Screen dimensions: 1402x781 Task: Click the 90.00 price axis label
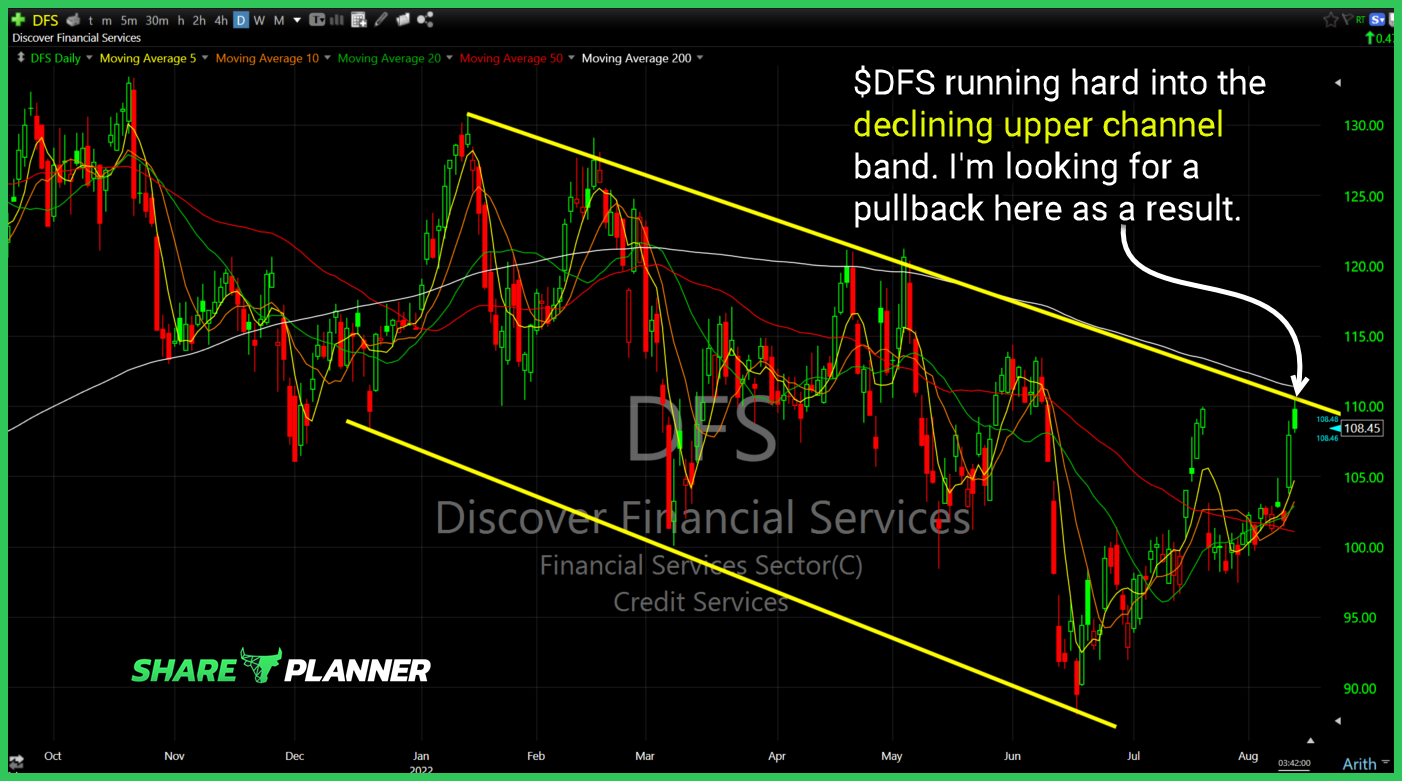pos(1366,689)
